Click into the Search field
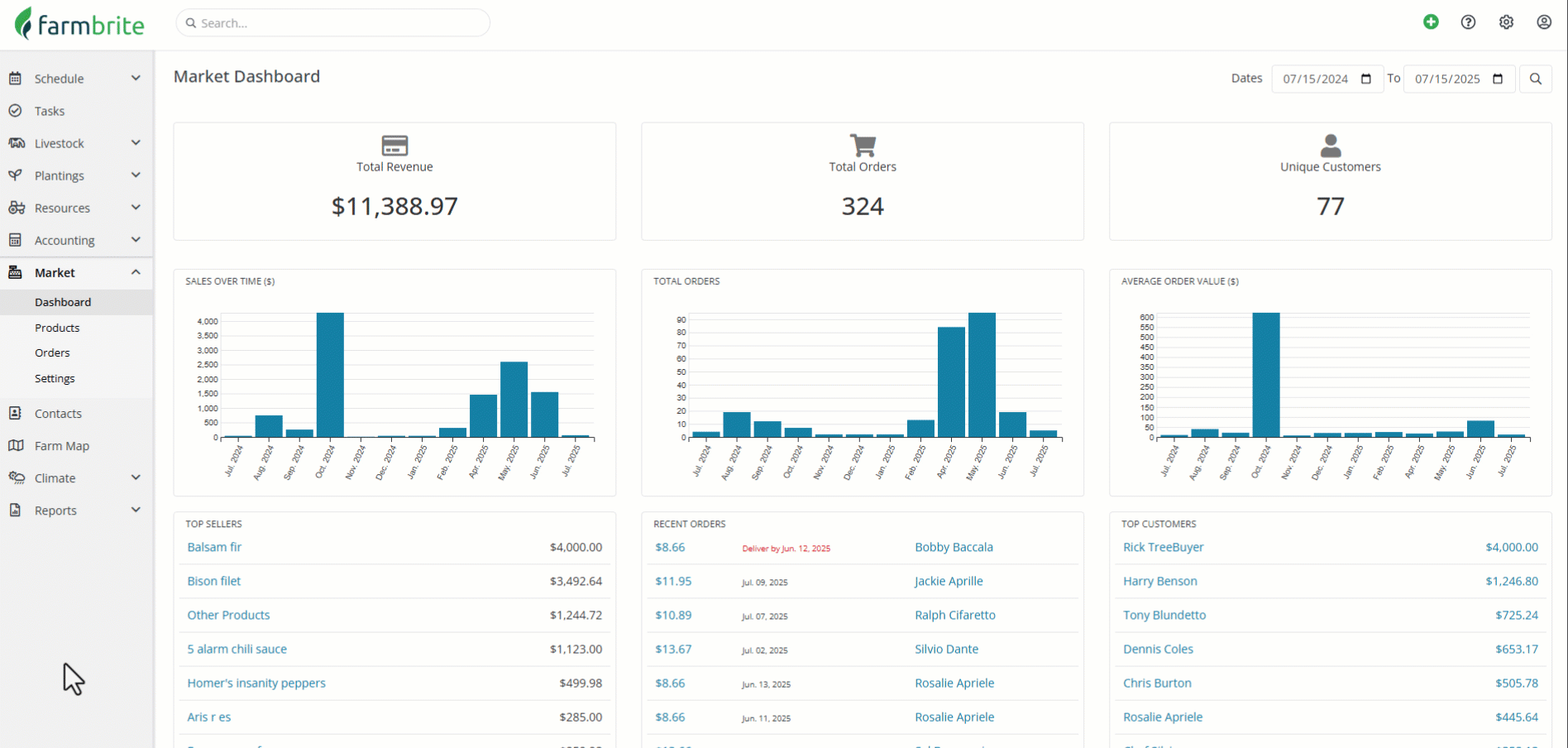Viewport: 1568px width, 748px height. pos(332,23)
